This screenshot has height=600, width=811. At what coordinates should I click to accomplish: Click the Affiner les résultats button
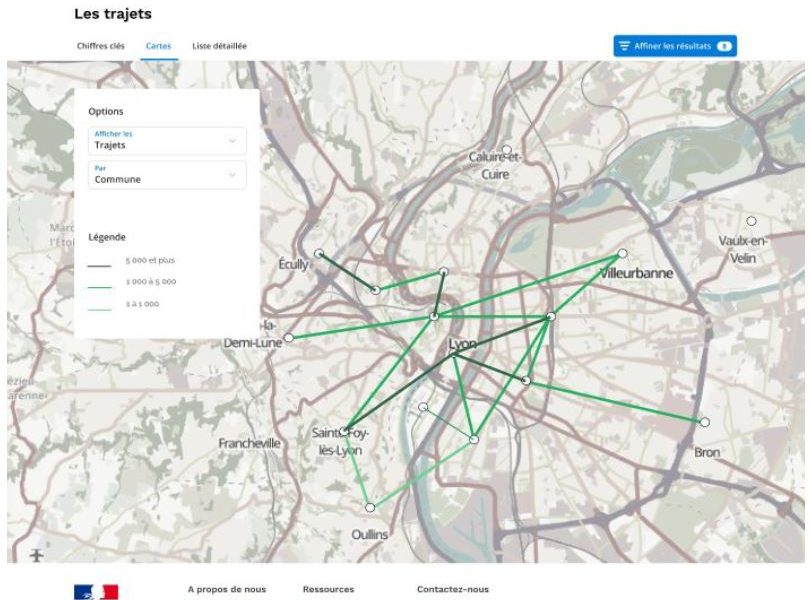[674, 46]
